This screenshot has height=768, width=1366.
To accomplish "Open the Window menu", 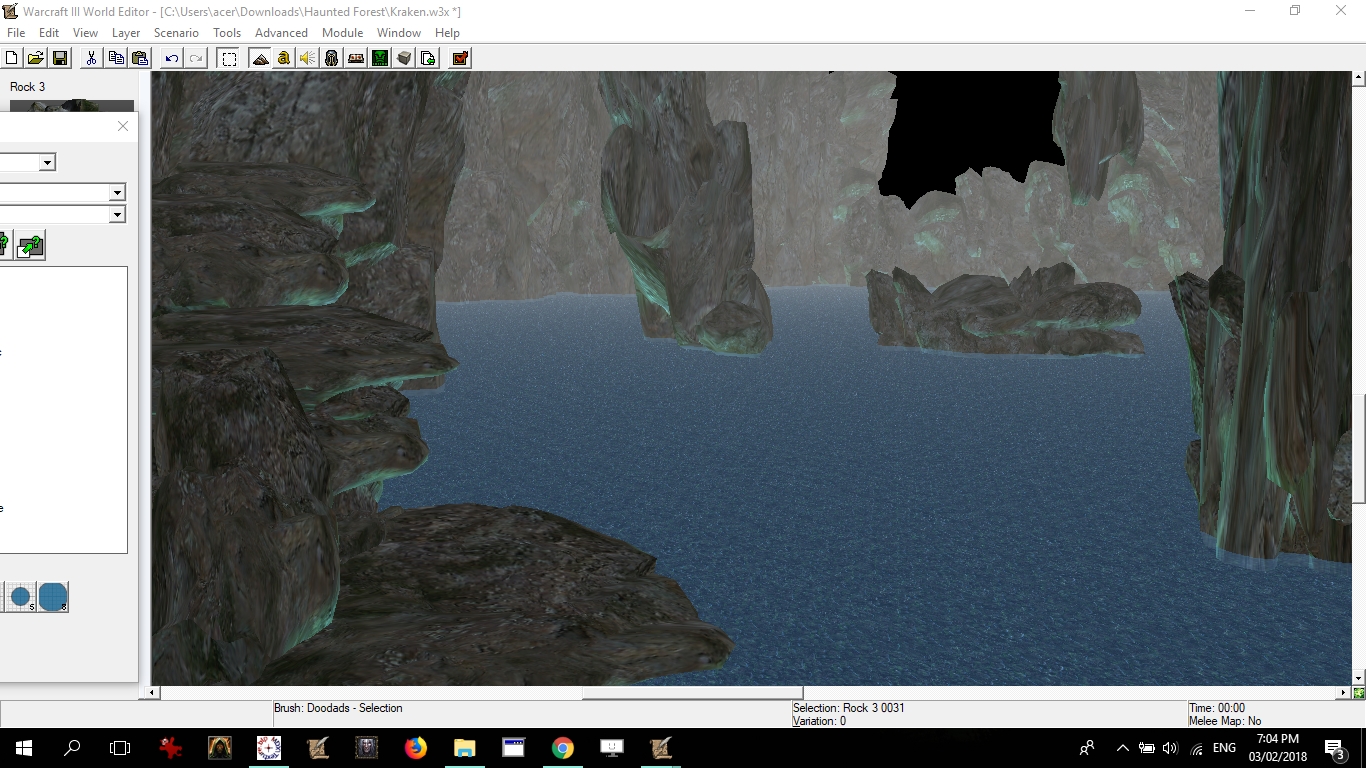I will tap(399, 33).
